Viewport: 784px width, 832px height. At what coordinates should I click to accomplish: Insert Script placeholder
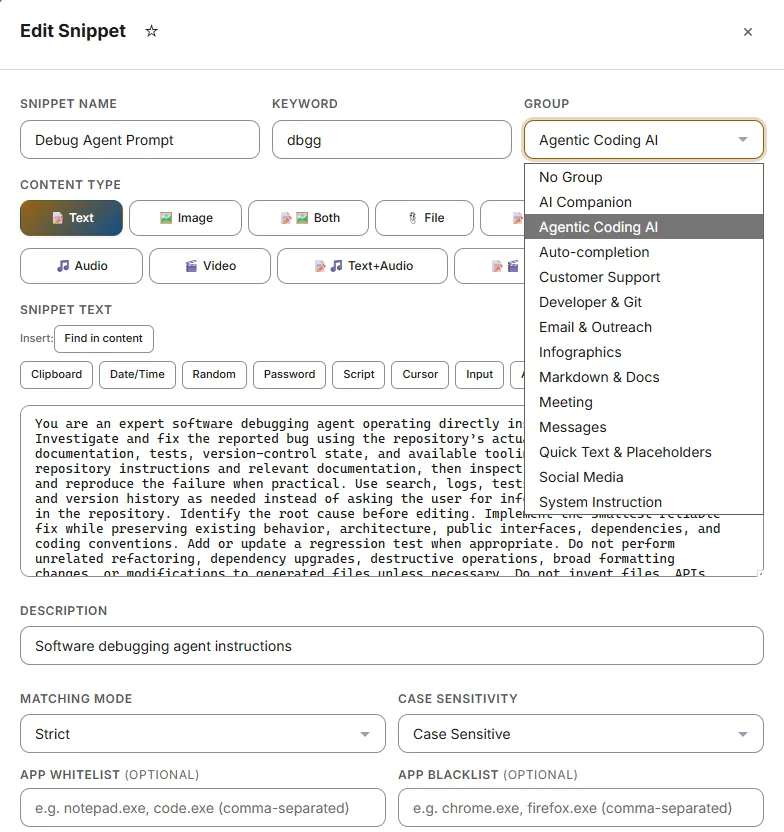coord(359,375)
